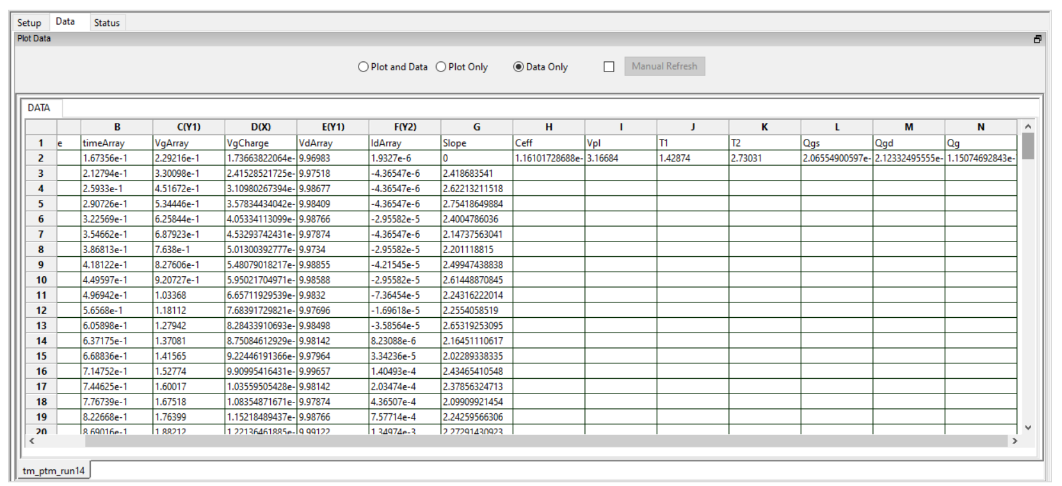The height and width of the screenshot is (486, 1062).
Task: Toggle the checkbox beside Manual Refresh
Action: click(x=609, y=67)
